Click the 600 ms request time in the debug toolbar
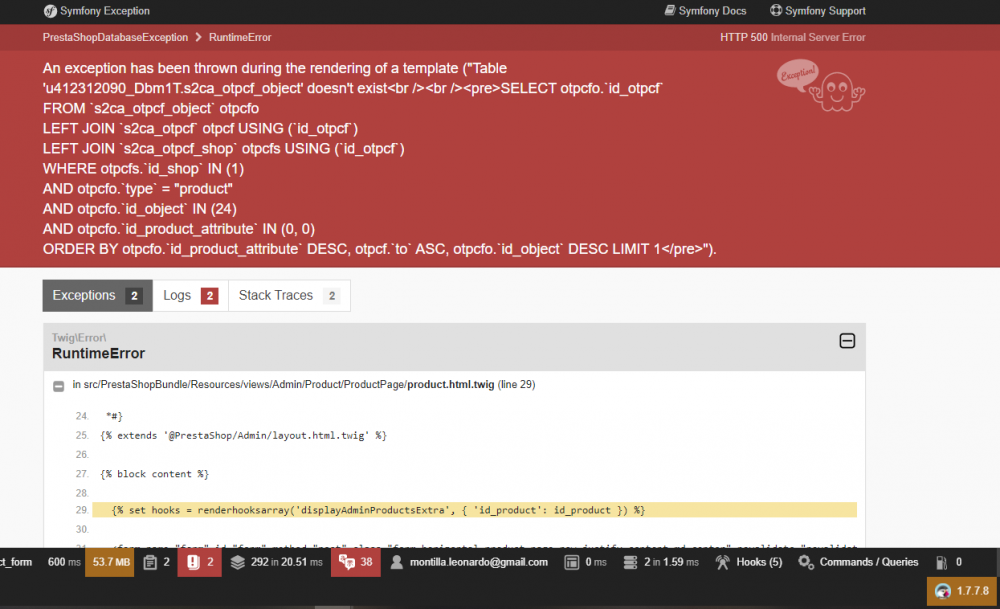The width and height of the screenshot is (1000, 609). pos(64,562)
